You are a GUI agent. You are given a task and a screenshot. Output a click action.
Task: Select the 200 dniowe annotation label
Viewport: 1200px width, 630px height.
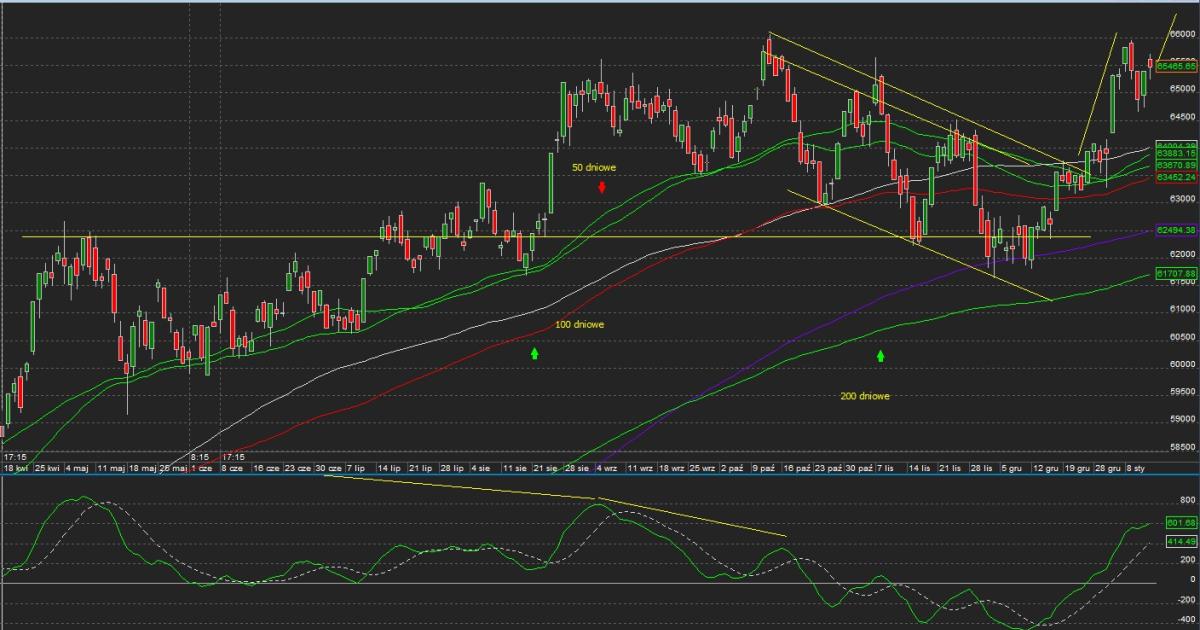[865, 396]
